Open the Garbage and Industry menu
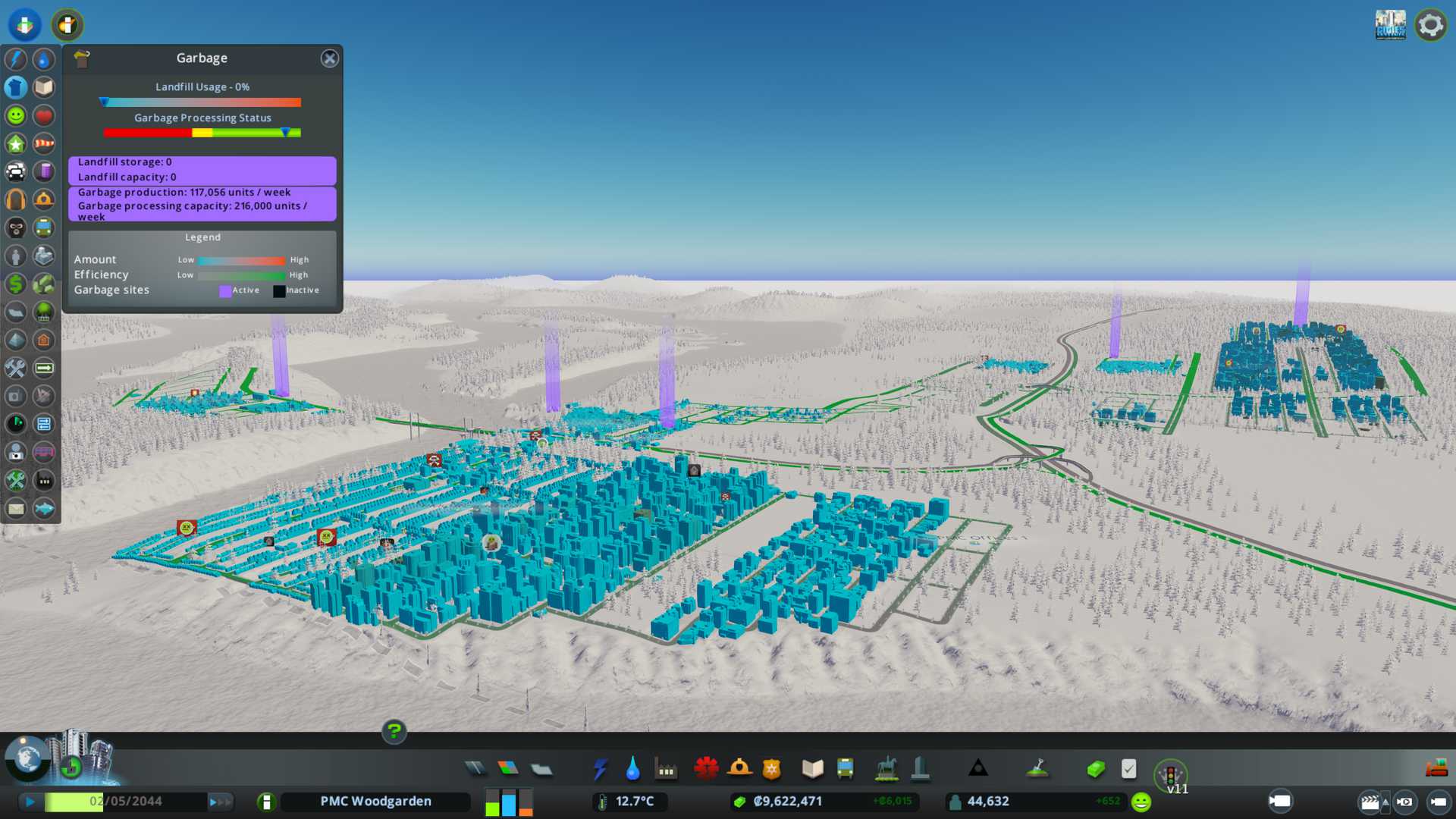1456x819 pixels. 666,769
